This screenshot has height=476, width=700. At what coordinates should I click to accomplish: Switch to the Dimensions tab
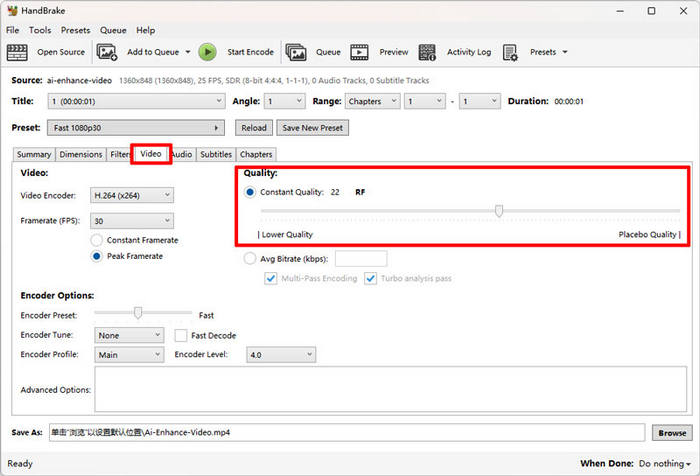(81, 154)
